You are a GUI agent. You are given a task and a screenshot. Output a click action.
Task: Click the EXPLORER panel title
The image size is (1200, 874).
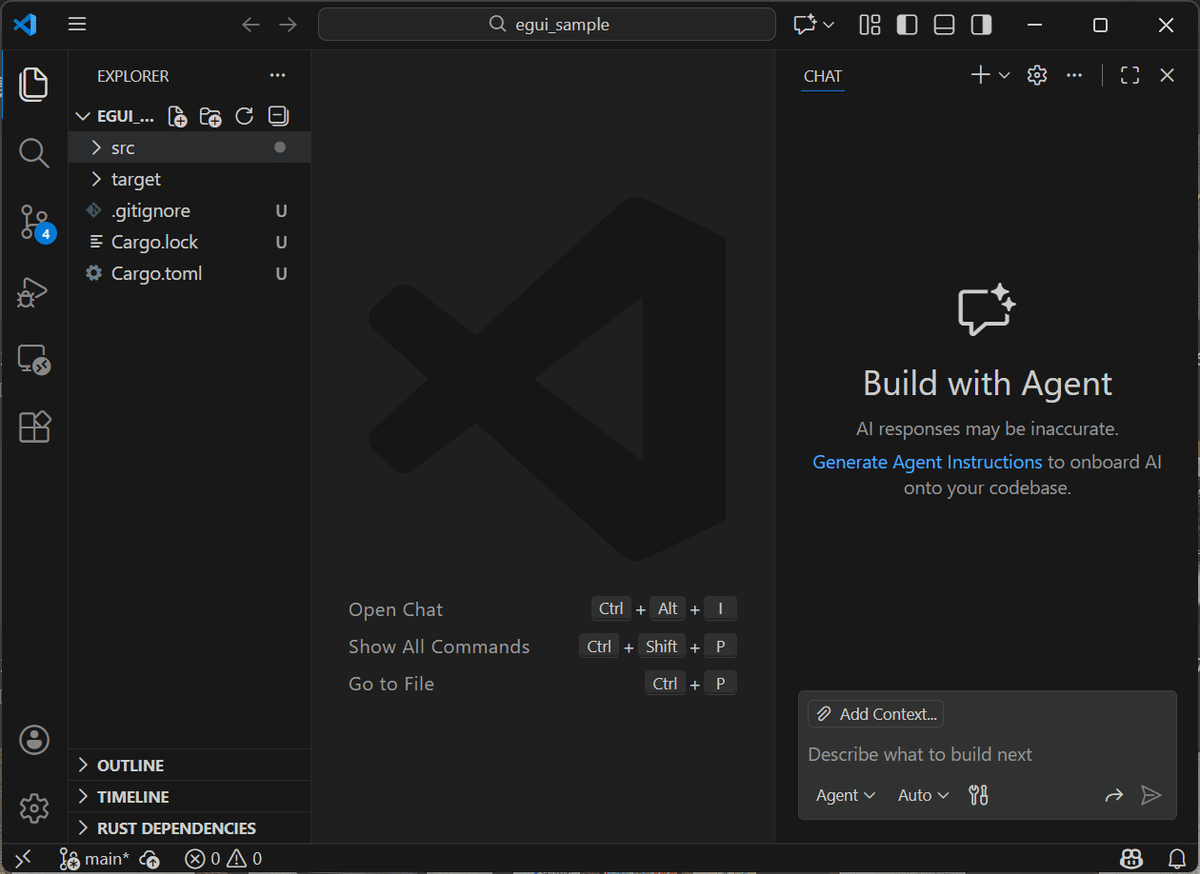[x=133, y=76]
